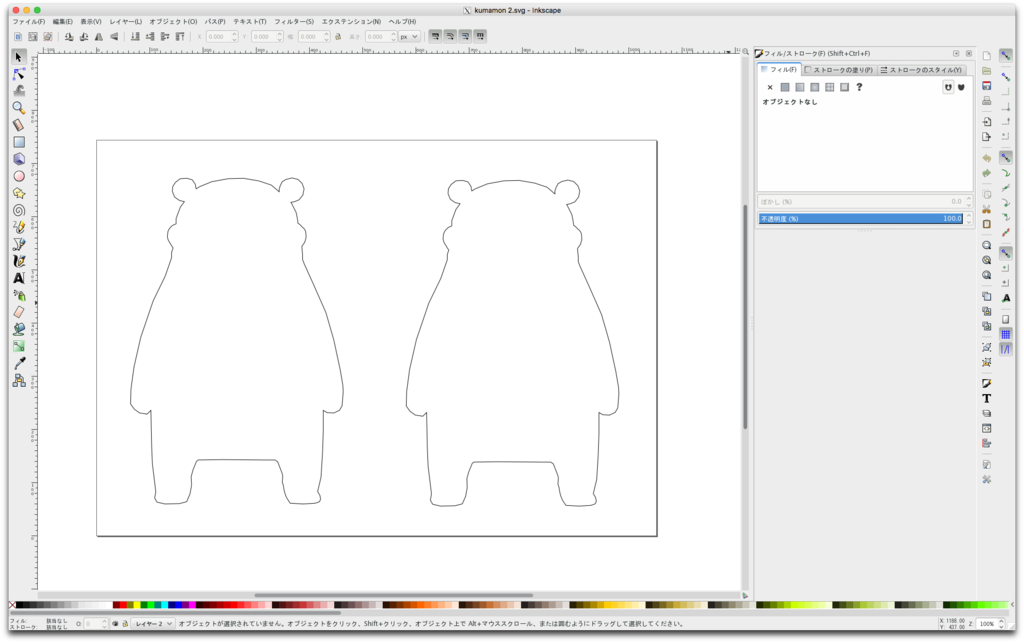Screen dimensions: 1024x643
Task: Open the Text and Font dialog icon
Action: (x=986, y=398)
